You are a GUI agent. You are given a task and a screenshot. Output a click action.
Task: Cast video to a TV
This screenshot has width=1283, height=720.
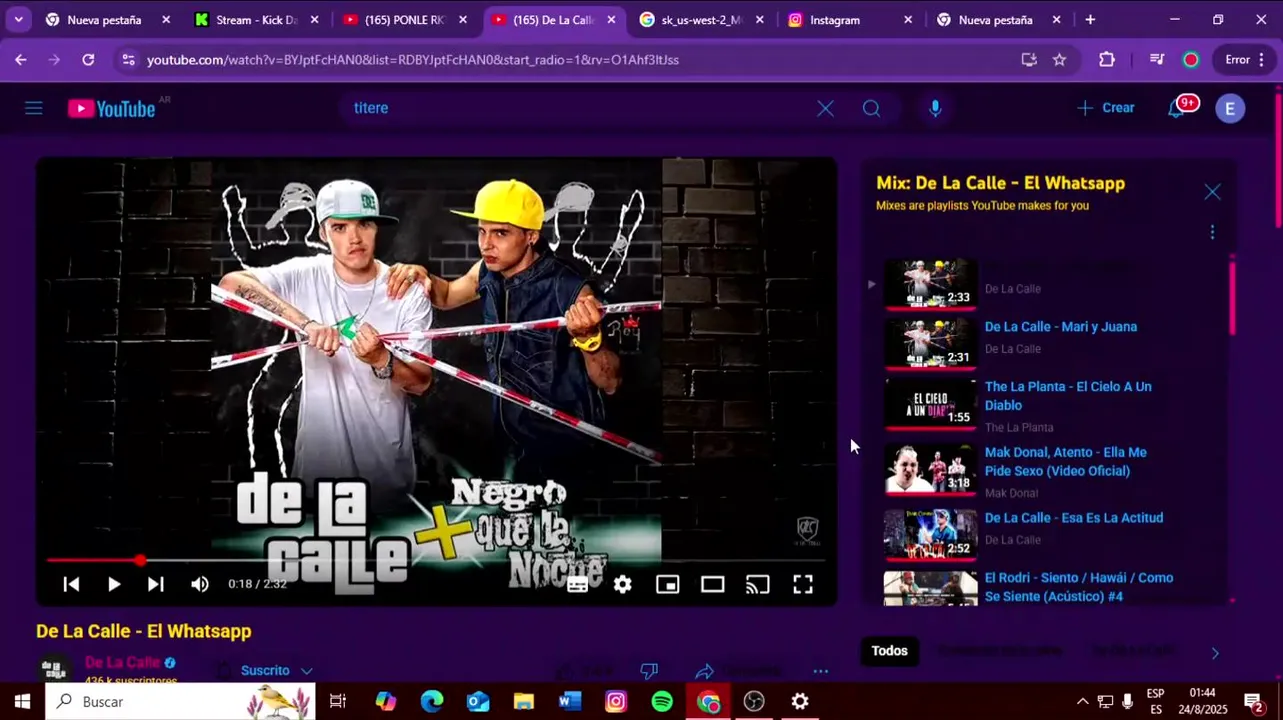pyautogui.click(x=757, y=584)
